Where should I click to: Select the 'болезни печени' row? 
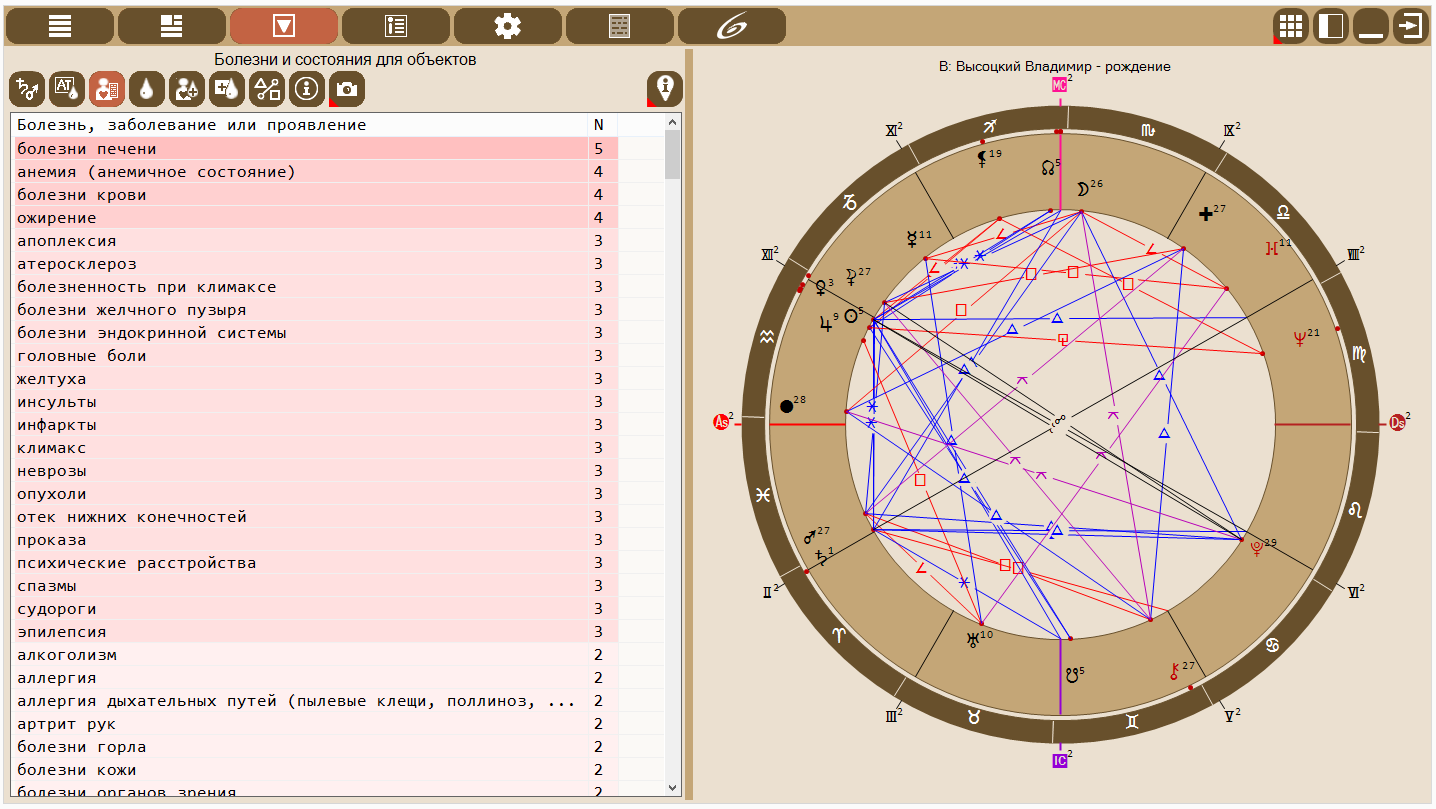300,149
